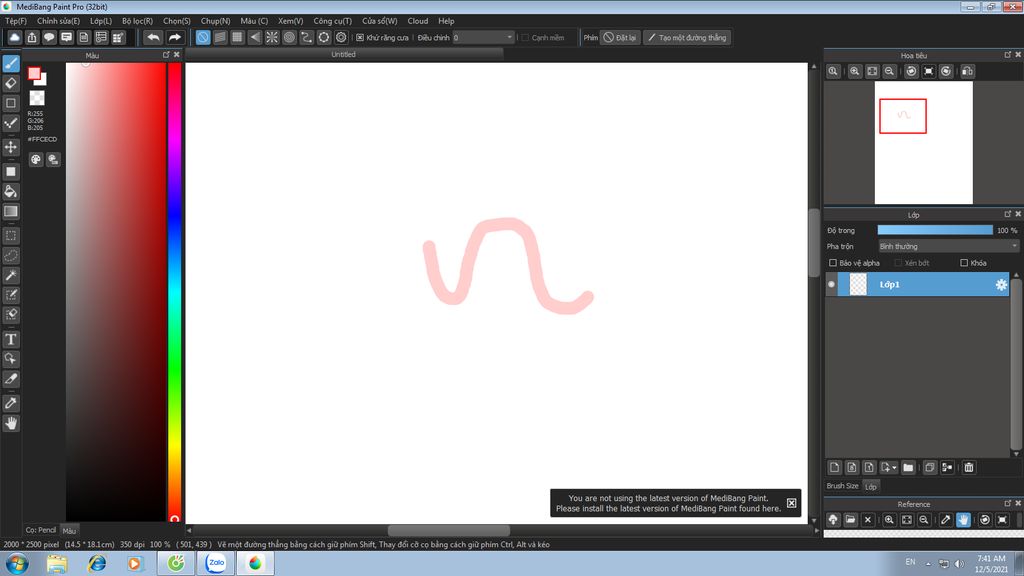Select the Gradient tool
The height and width of the screenshot is (576, 1024).
(x=11, y=211)
